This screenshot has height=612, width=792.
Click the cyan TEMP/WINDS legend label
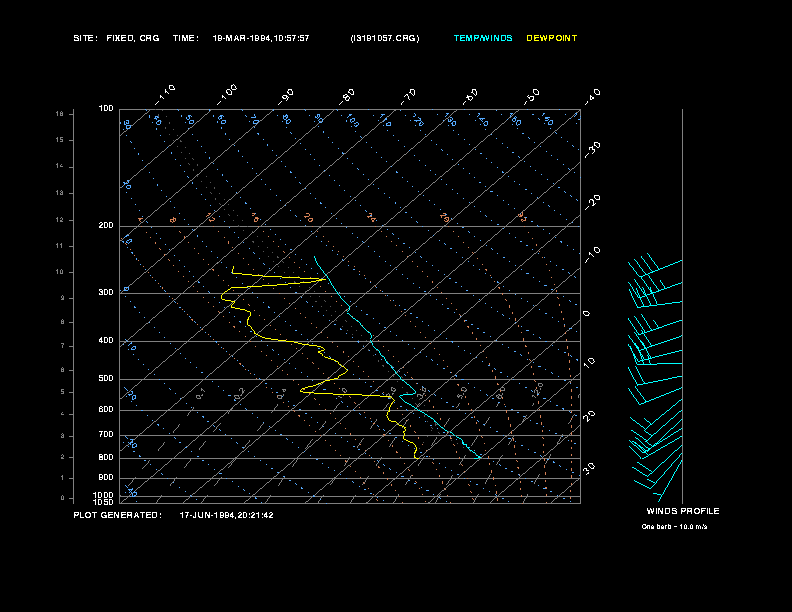483,38
